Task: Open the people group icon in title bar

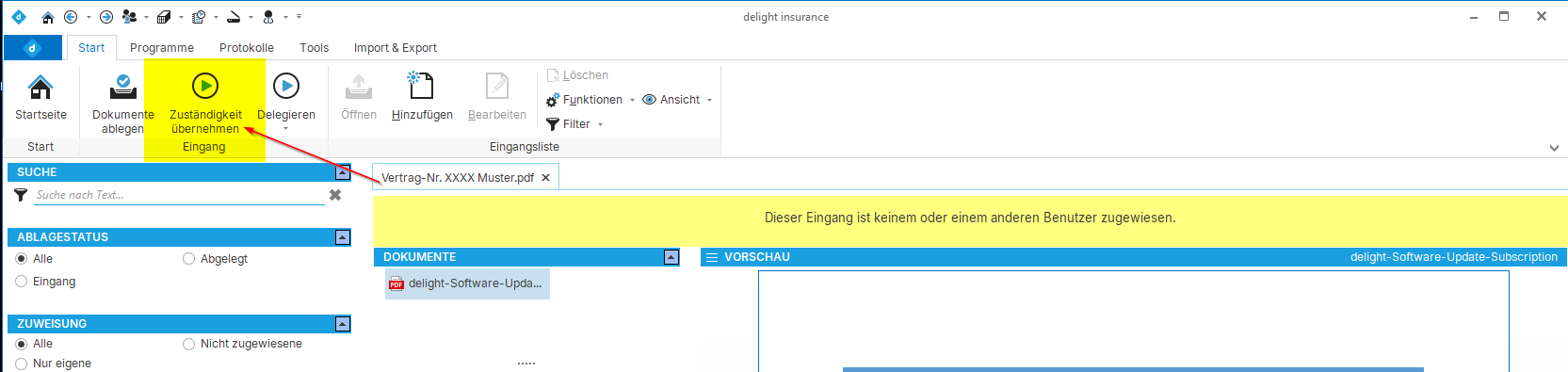Action: (x=130, y=17)
